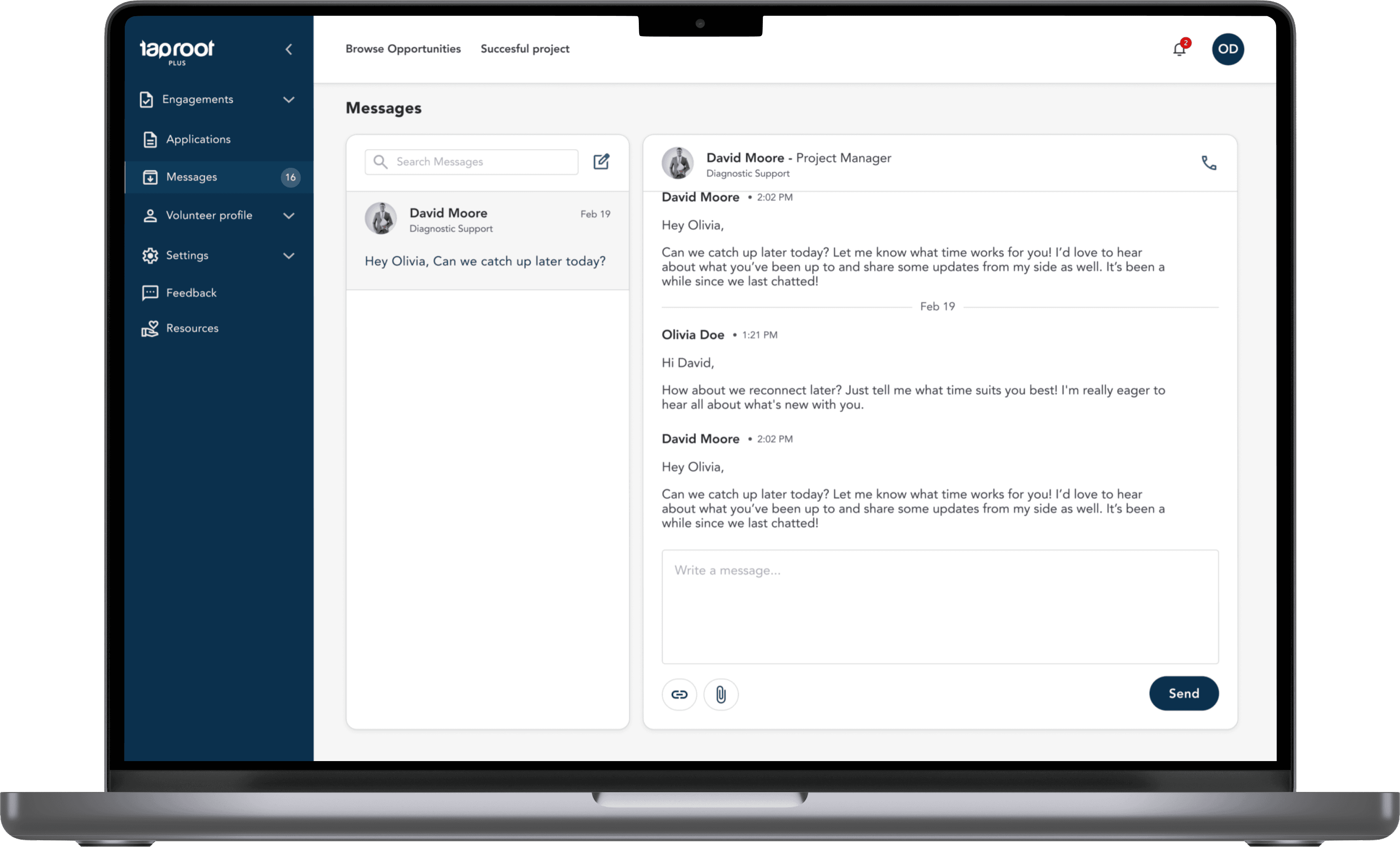Open Resources in the sidebar
Image resolution: width=1400 pixels, height=847 pixels.
pyautogui.click(x=192, y=328)
